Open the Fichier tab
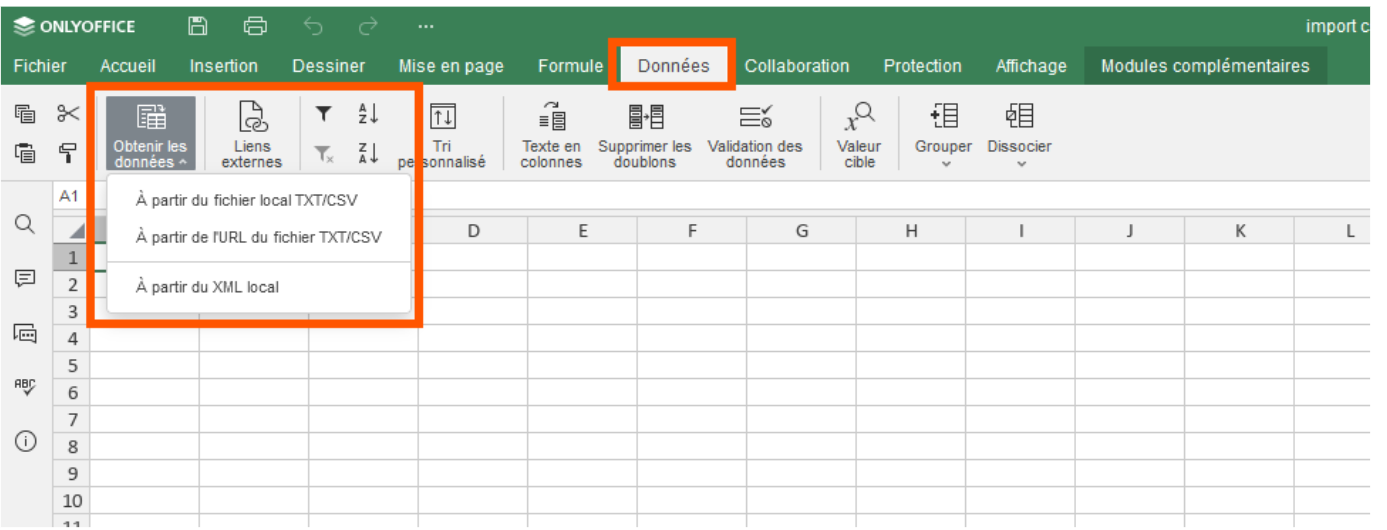Image resolution: width=1387 pixels, height=530 pixels. pos(40,66)
